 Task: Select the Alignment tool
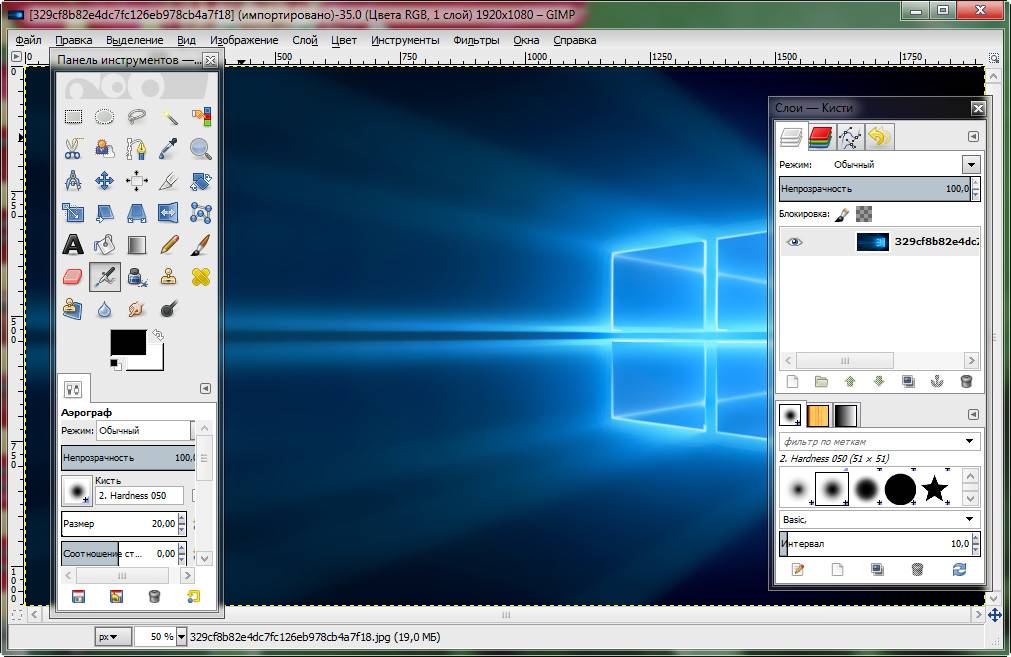click(x=137, y=181)
